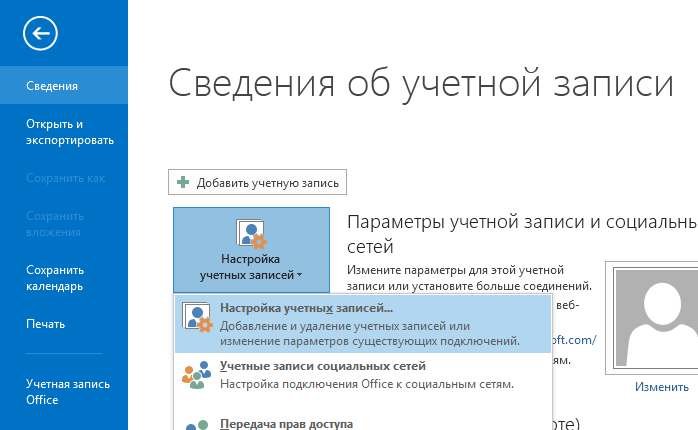Click 'Настройка подключения Office к социальным сетям' text

(367, 384)
